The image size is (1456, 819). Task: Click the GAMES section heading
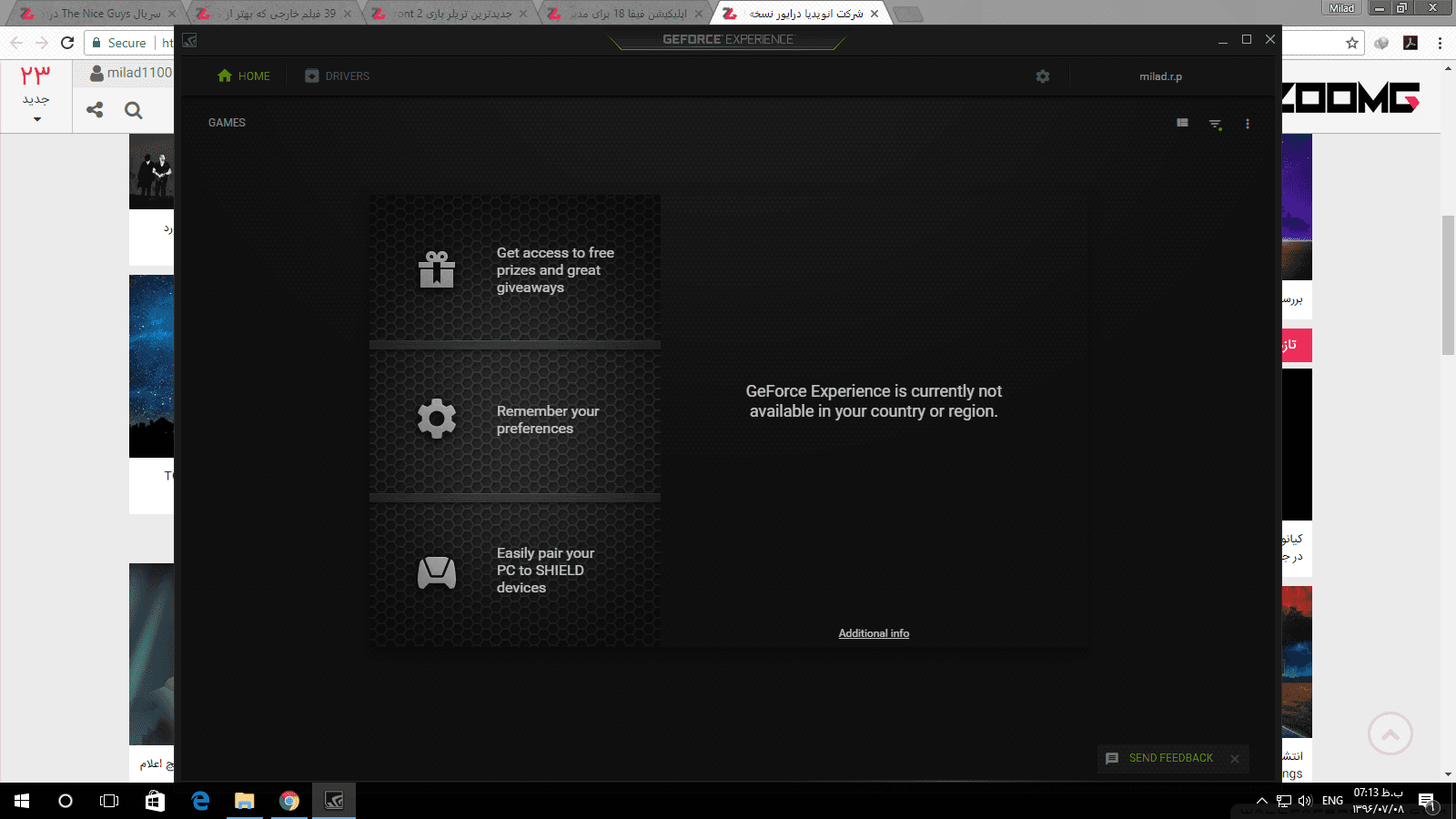tap(227, 123)
